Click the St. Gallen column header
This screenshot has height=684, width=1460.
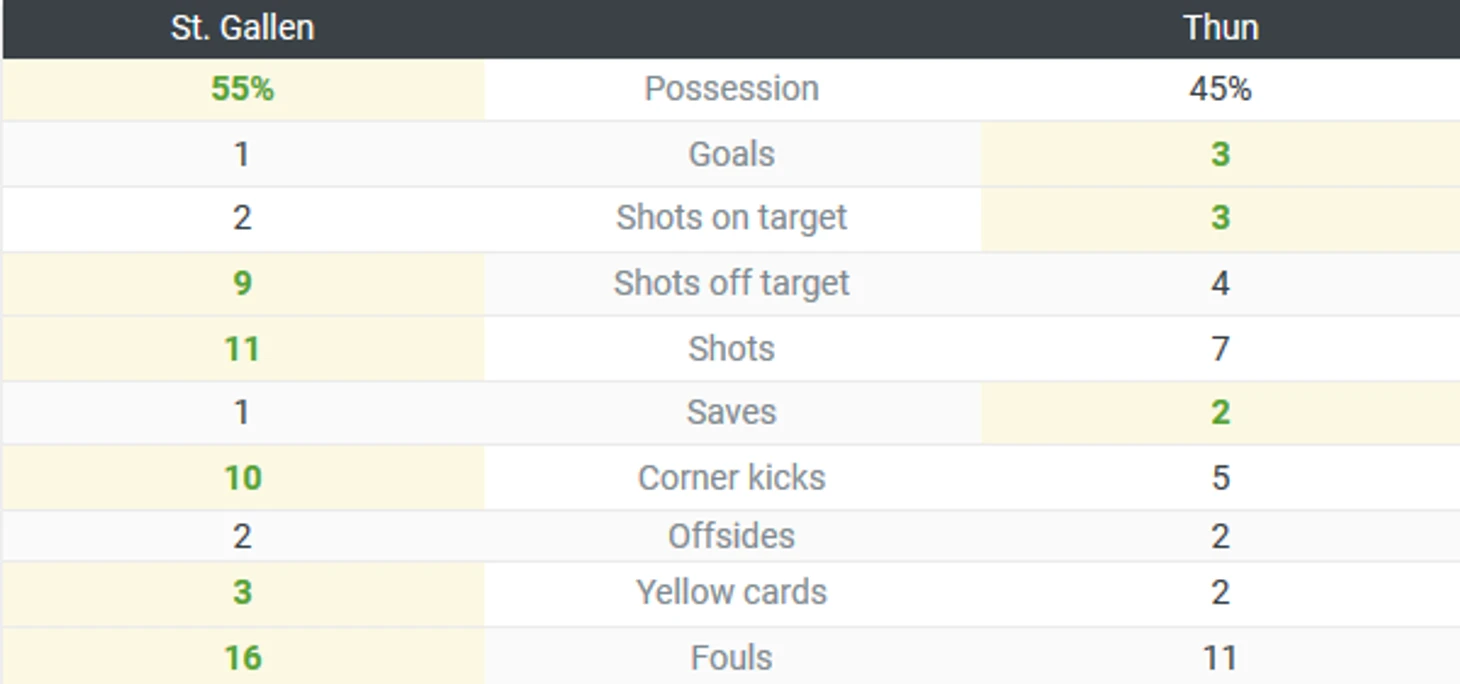pyautogui.click(x=242, y=28)
